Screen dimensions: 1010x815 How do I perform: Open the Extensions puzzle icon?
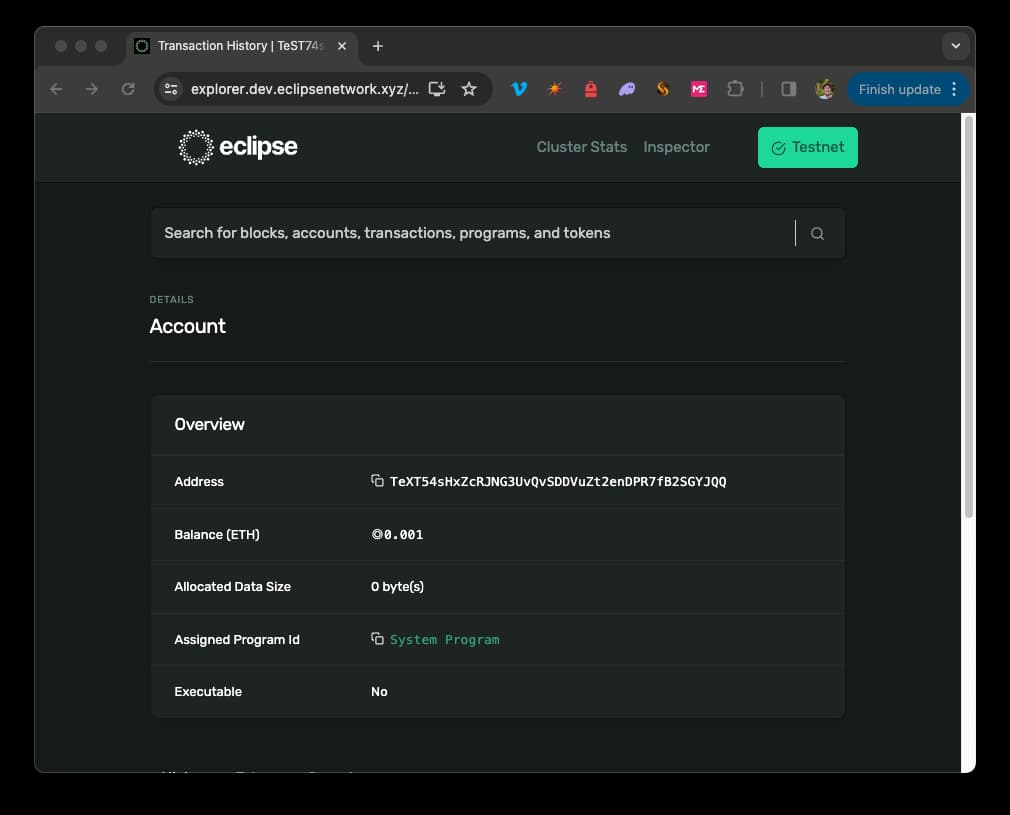(735, 89)
